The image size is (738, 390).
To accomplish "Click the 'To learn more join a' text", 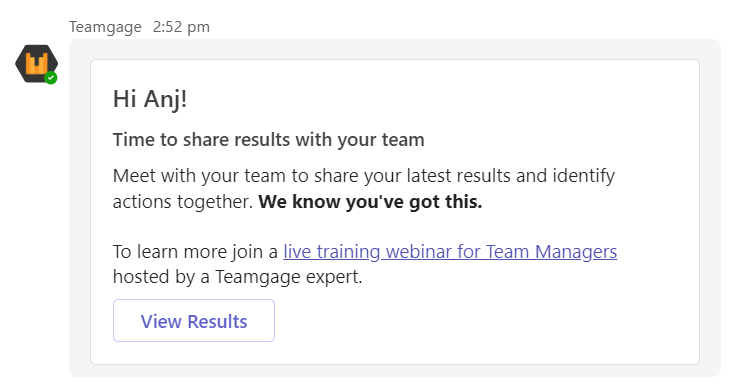I will click(195, 251).
